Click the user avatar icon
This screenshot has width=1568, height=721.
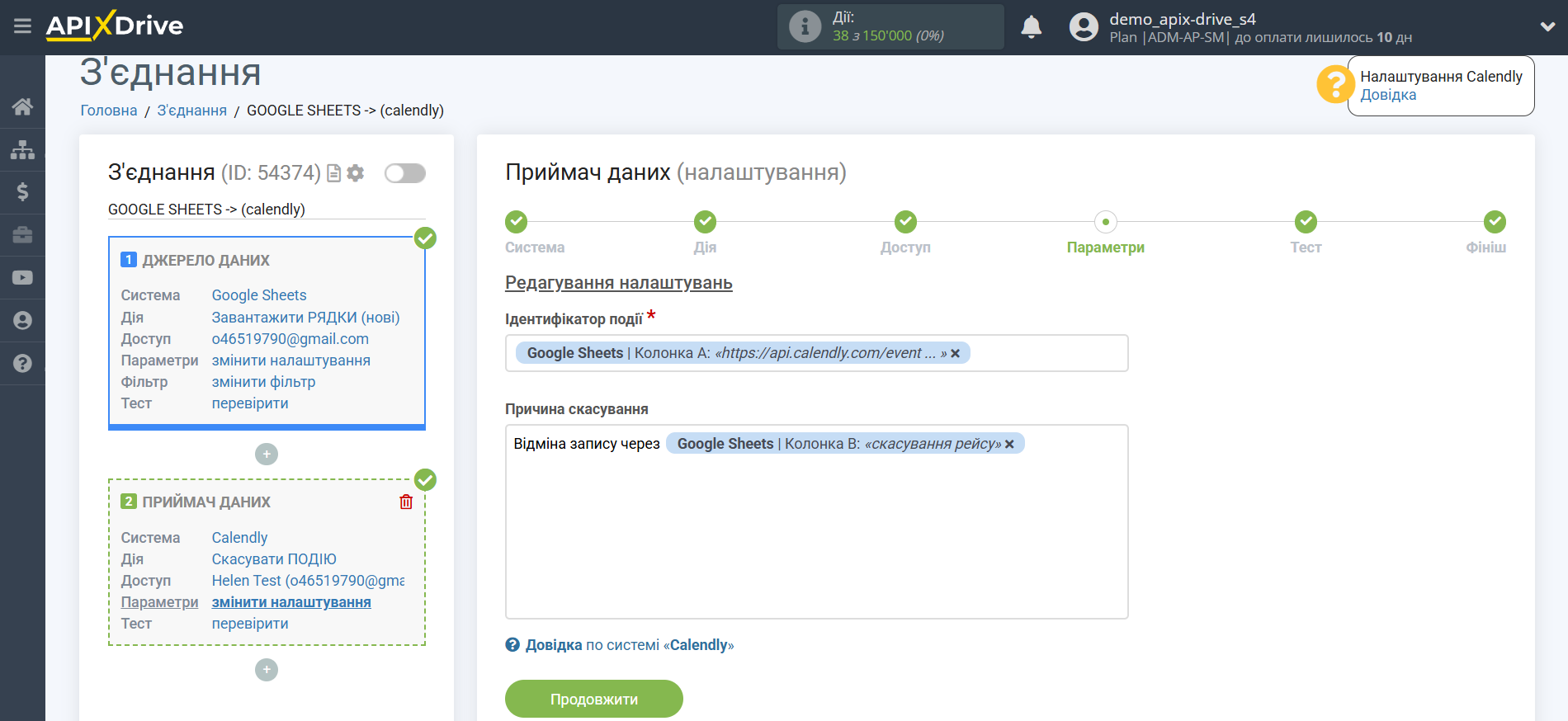pos(1084,27)
